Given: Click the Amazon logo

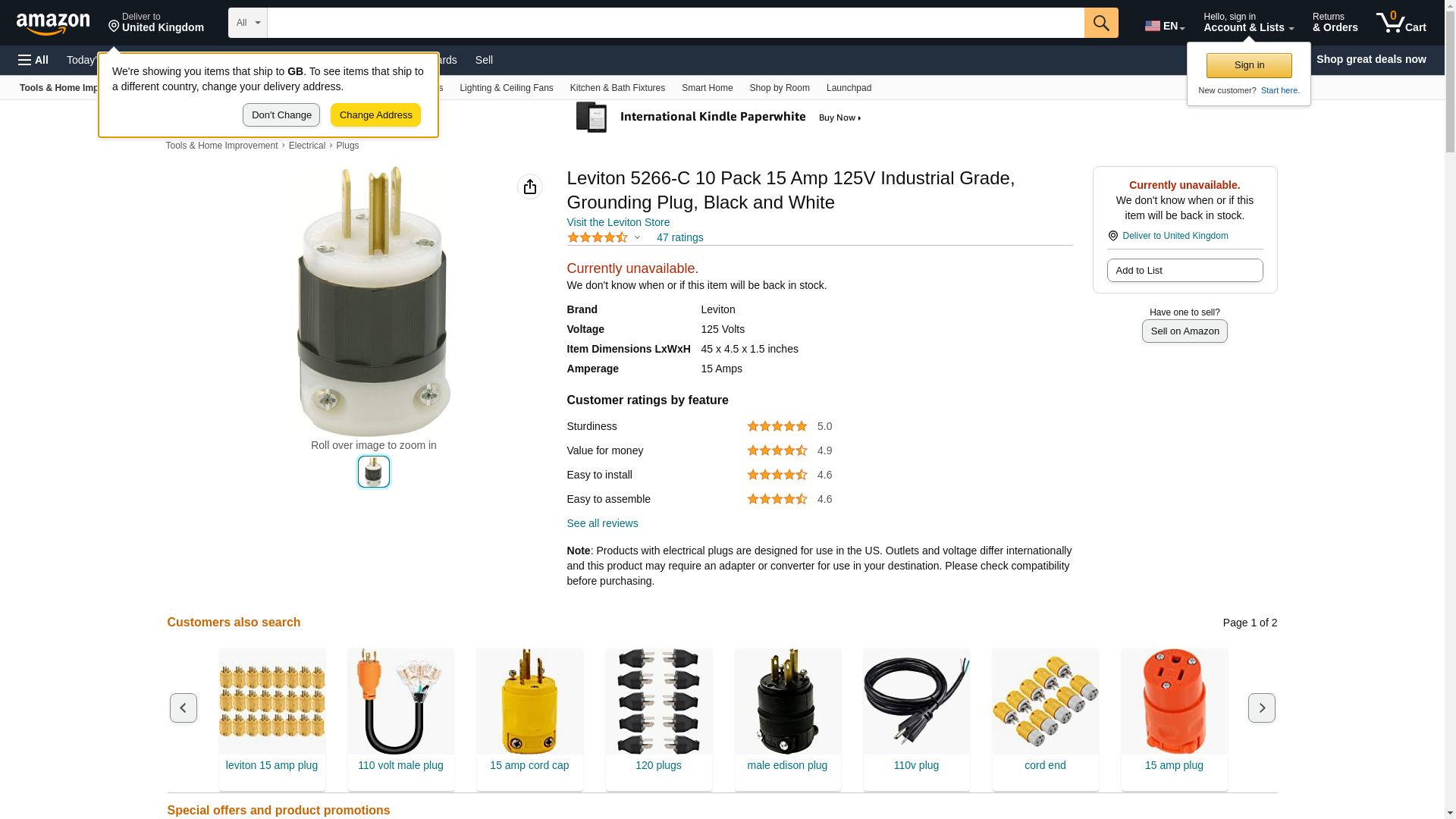Looking at the screenshot, I should [x=53, y=24].
